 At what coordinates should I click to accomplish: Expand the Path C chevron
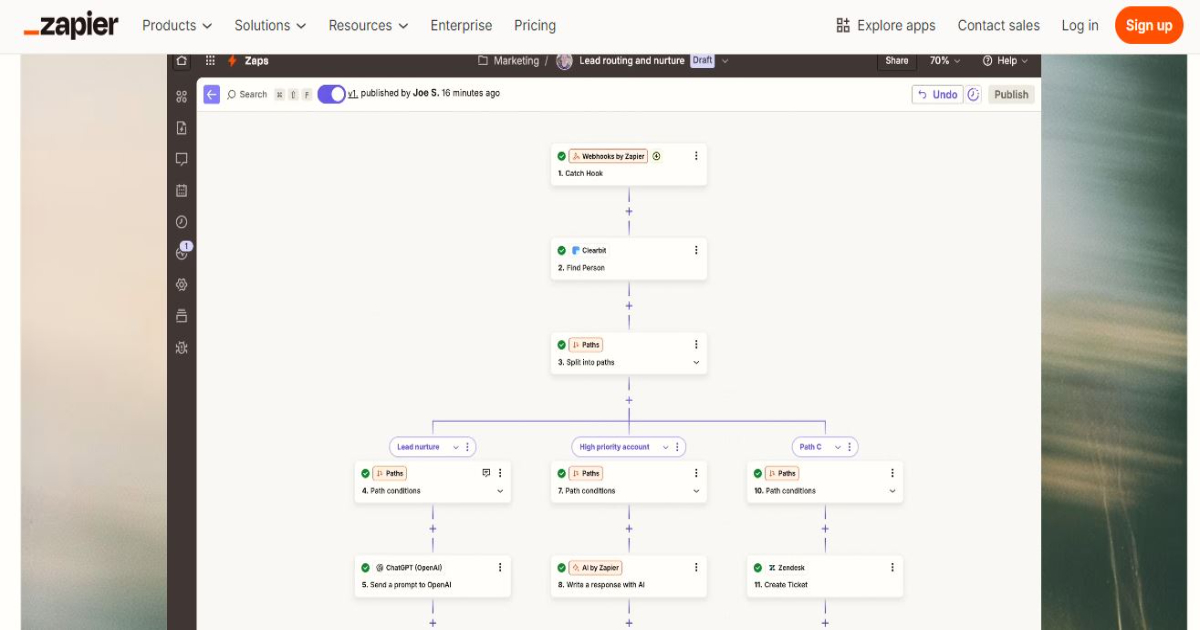838,447
